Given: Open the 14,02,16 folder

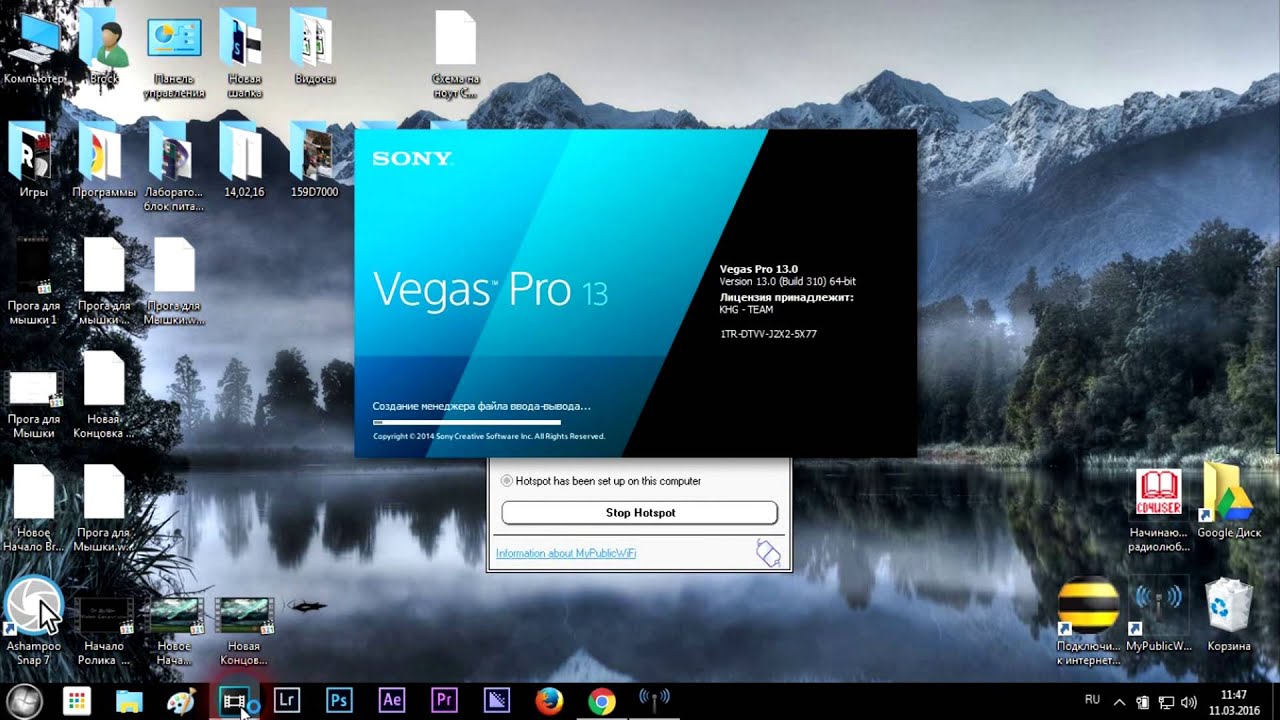Looking at the screenshot, I should tap(244, 160).
